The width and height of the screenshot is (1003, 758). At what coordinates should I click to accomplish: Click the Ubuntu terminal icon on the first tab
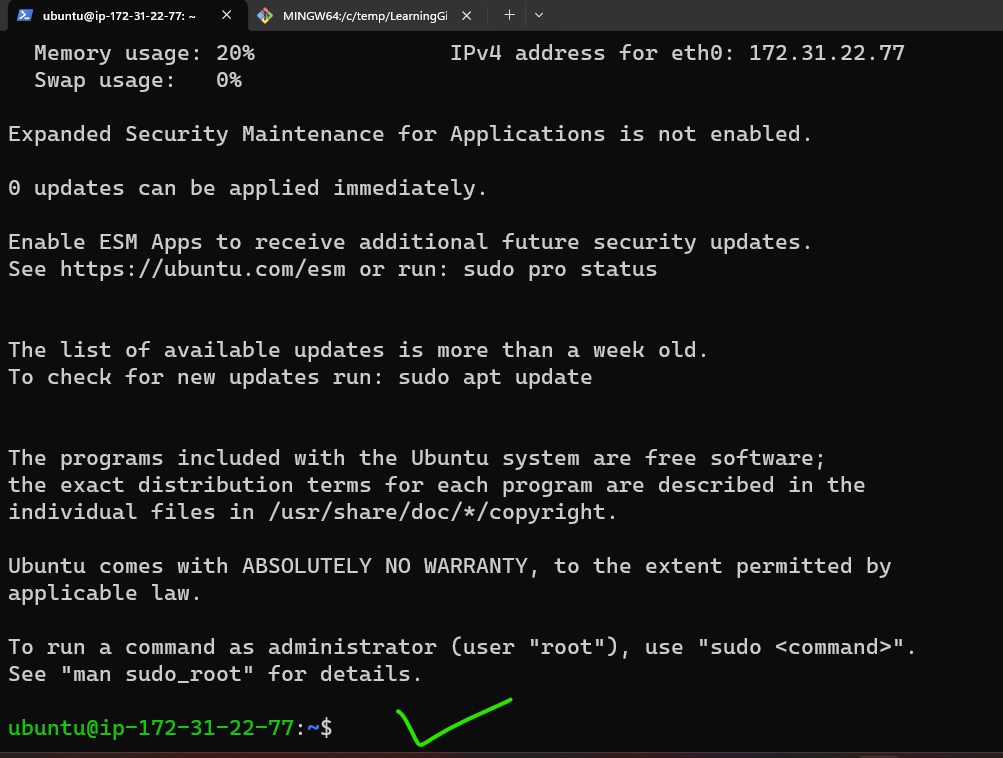[24, 16]
